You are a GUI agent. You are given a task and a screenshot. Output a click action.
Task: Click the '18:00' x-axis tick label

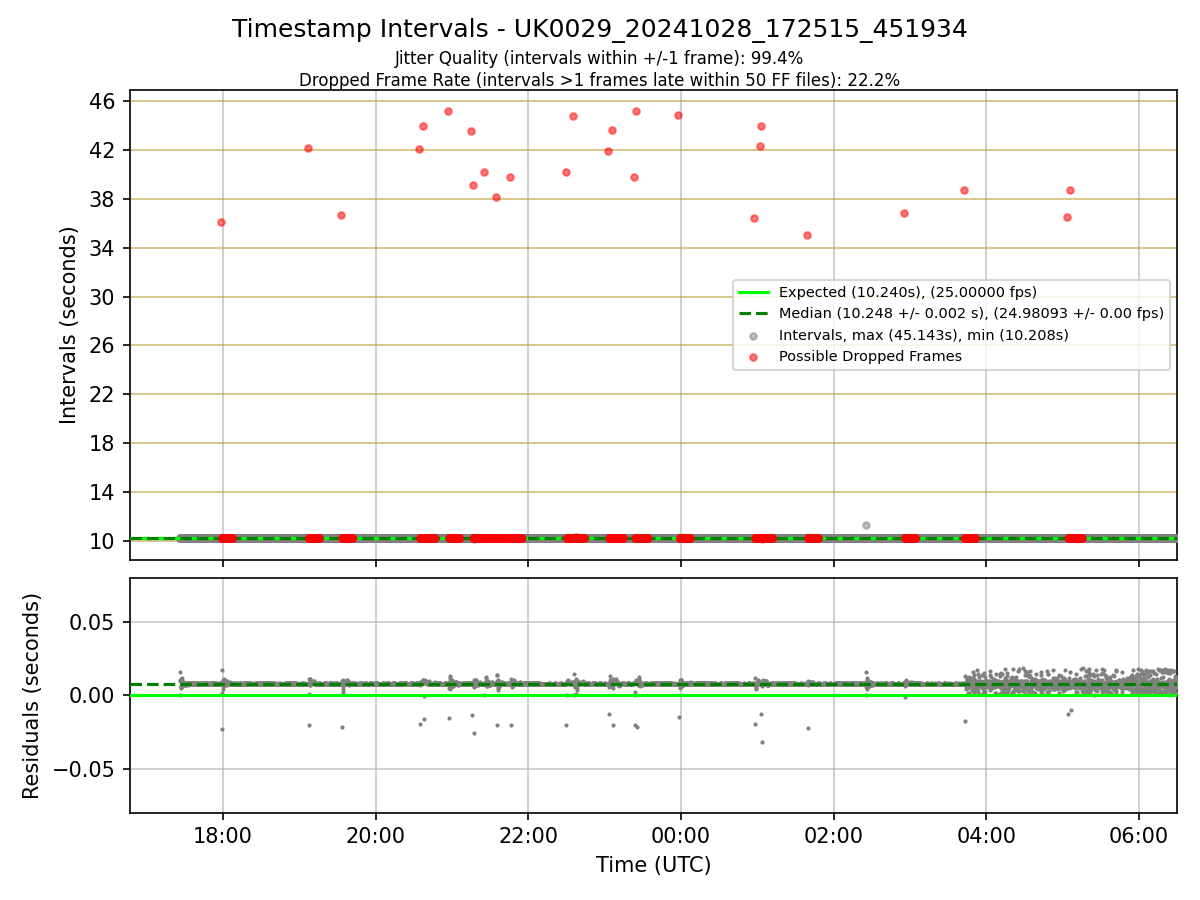pos(222,836)
